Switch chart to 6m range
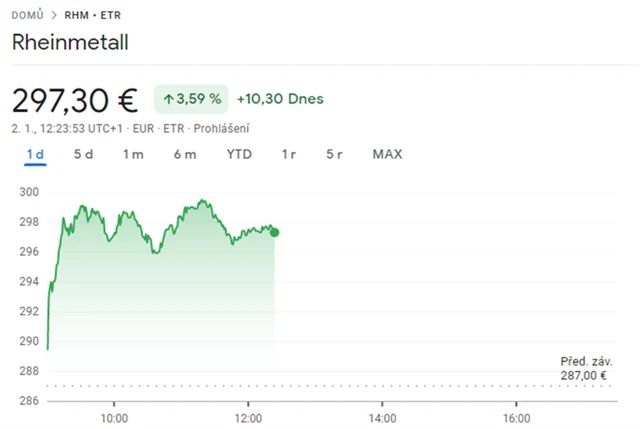This screenshot has width=640, height=429. (x=185, y=154)
